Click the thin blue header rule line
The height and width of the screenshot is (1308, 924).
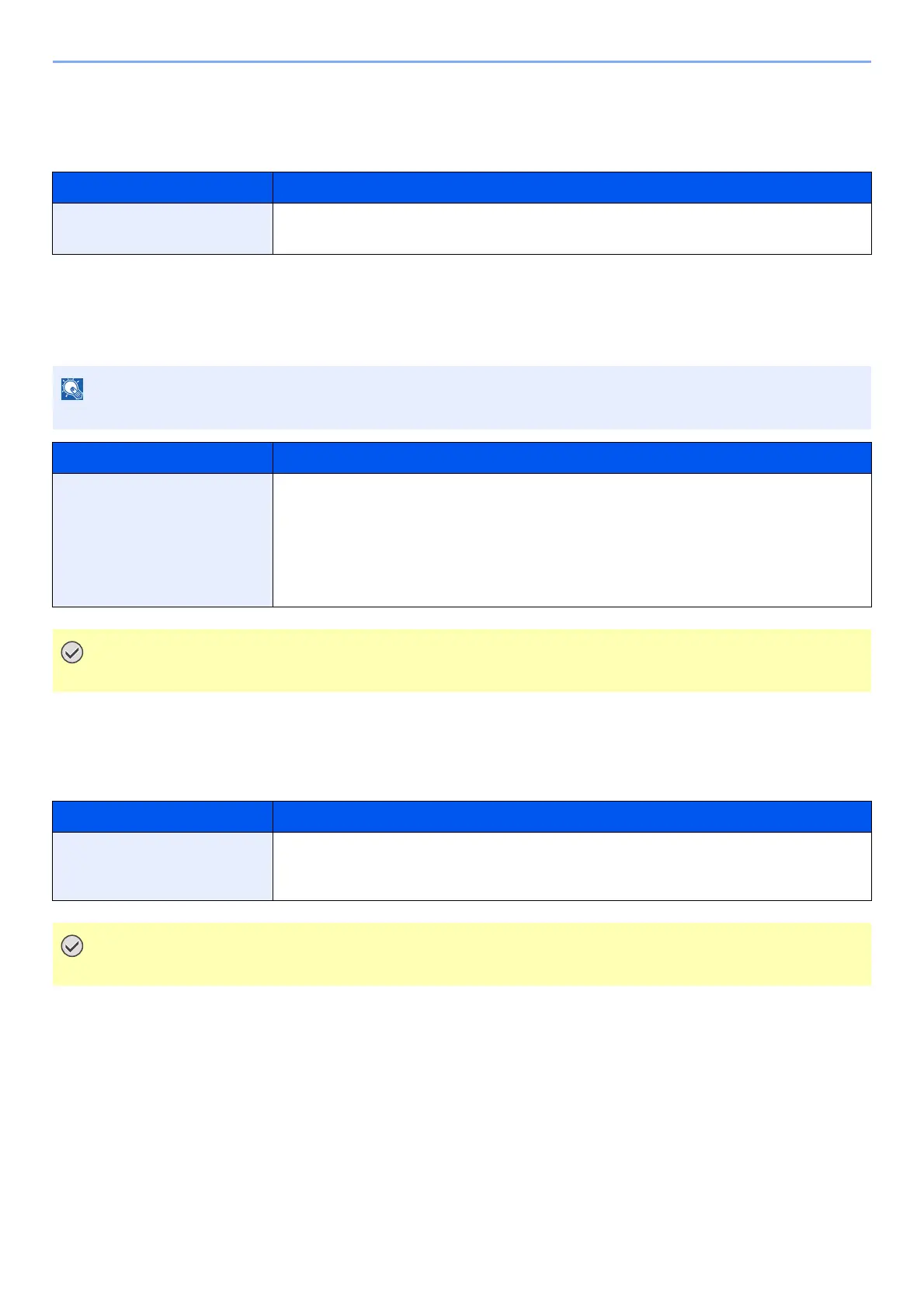click(x=462, y=61)
